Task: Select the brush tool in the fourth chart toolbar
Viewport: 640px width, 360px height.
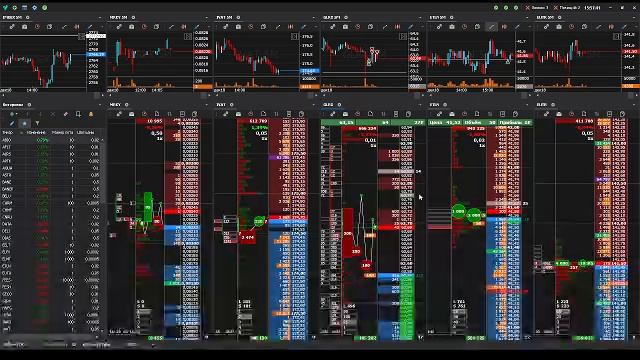Action: tap(411, 27)
